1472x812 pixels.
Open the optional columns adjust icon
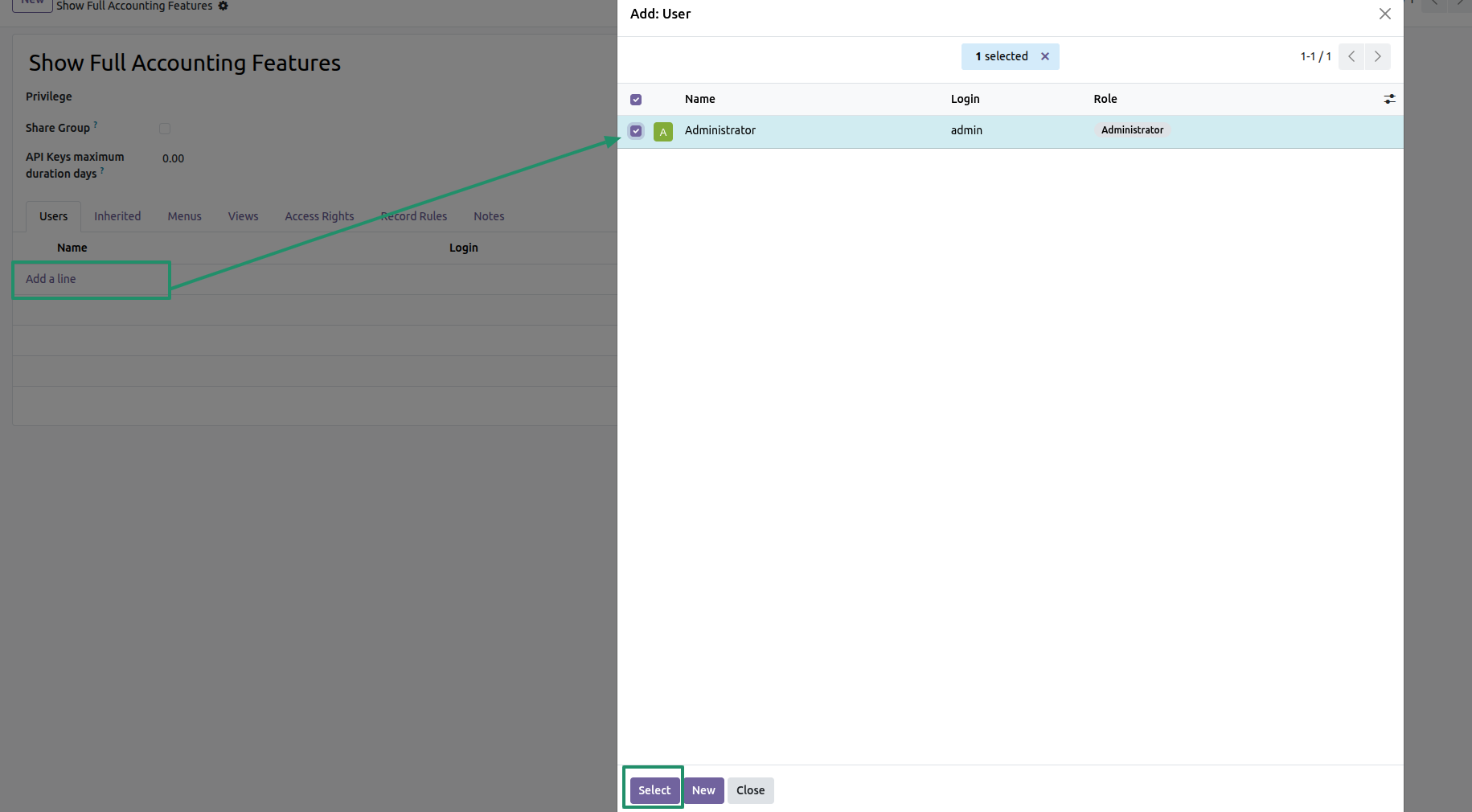(1389, 99)
